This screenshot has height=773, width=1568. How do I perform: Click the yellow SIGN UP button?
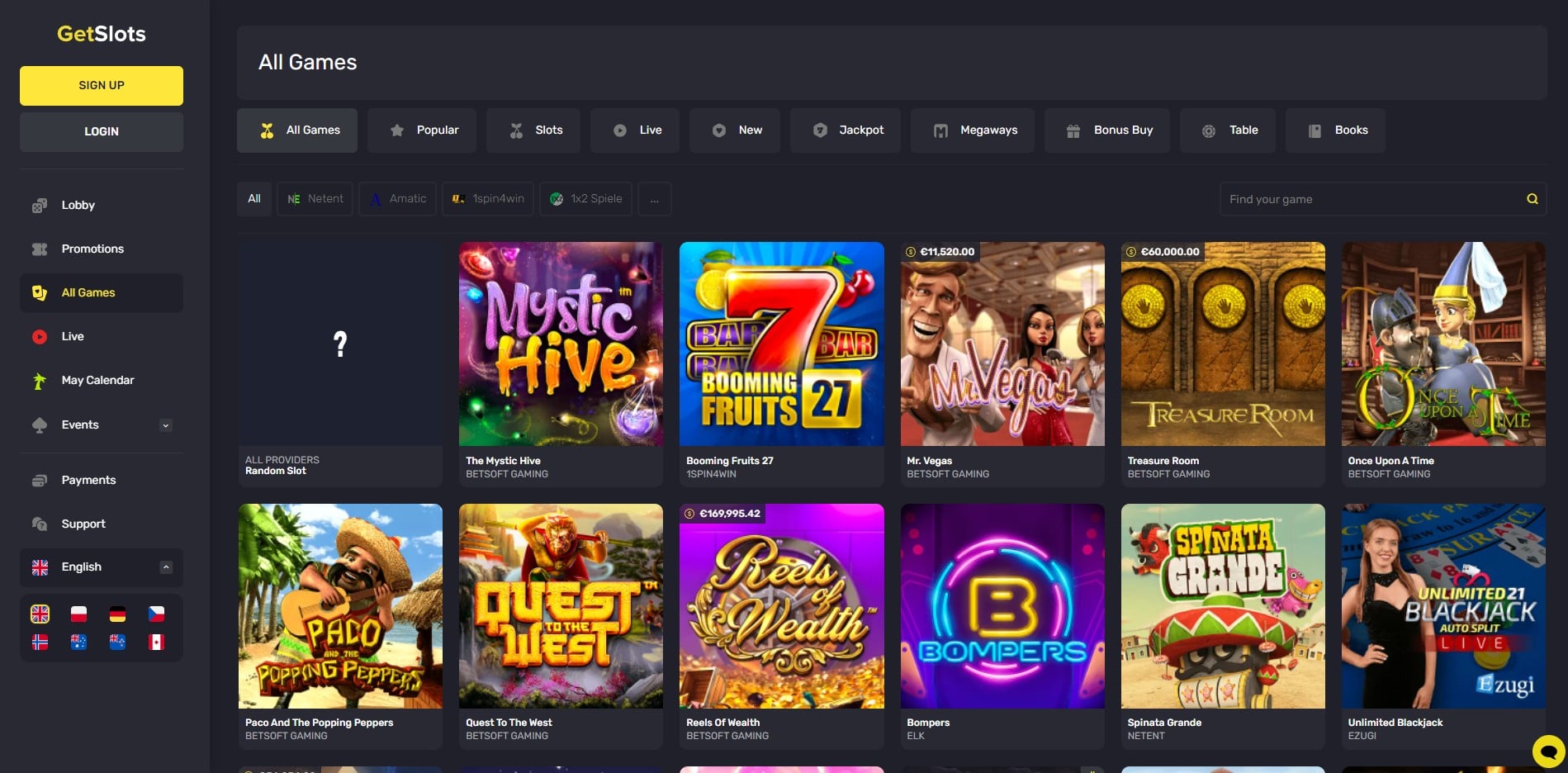click(x=102, y=86)
